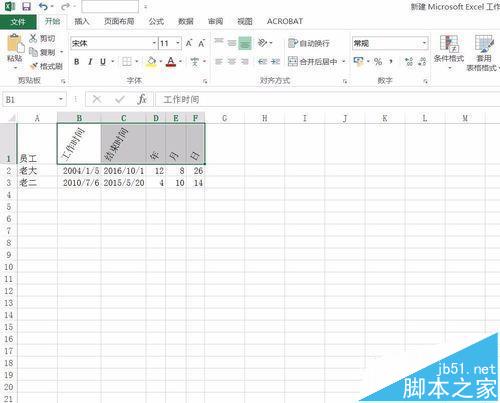Switch to the 公式 Formulas tab

point(156,21)
